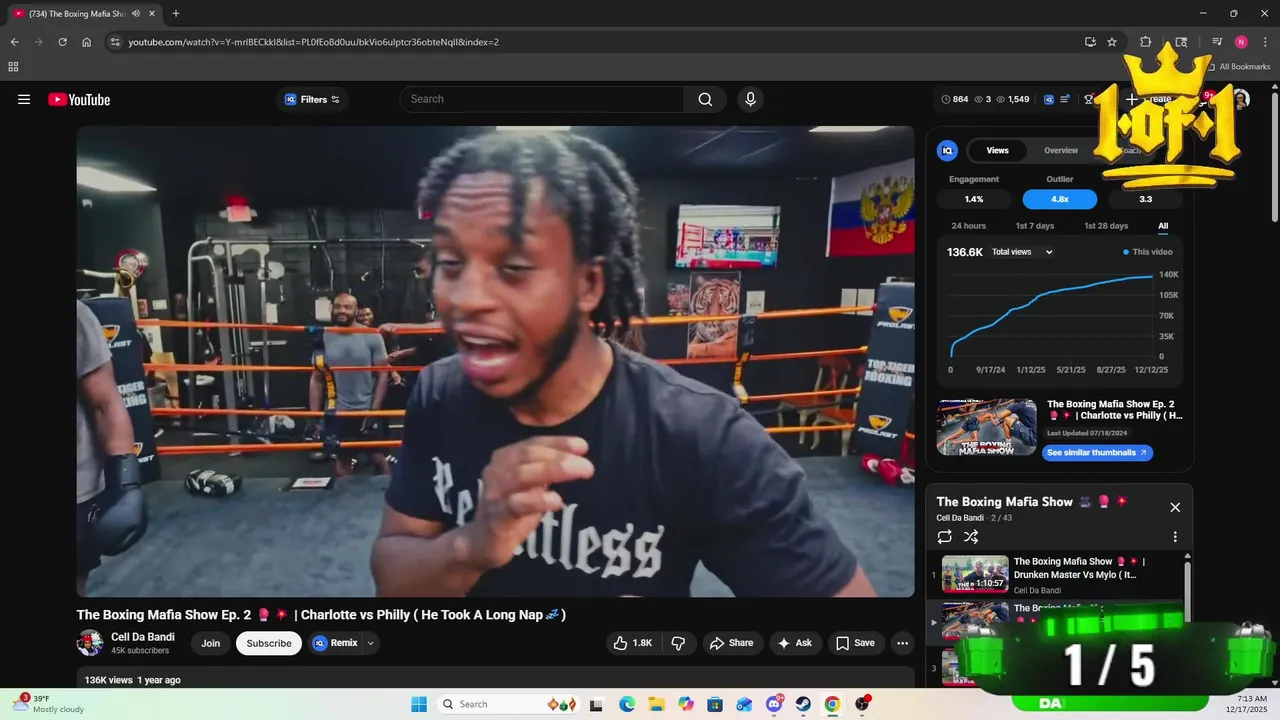
Task: Select the 4.8x Outlier pill
Action: tap(1060, 199)
